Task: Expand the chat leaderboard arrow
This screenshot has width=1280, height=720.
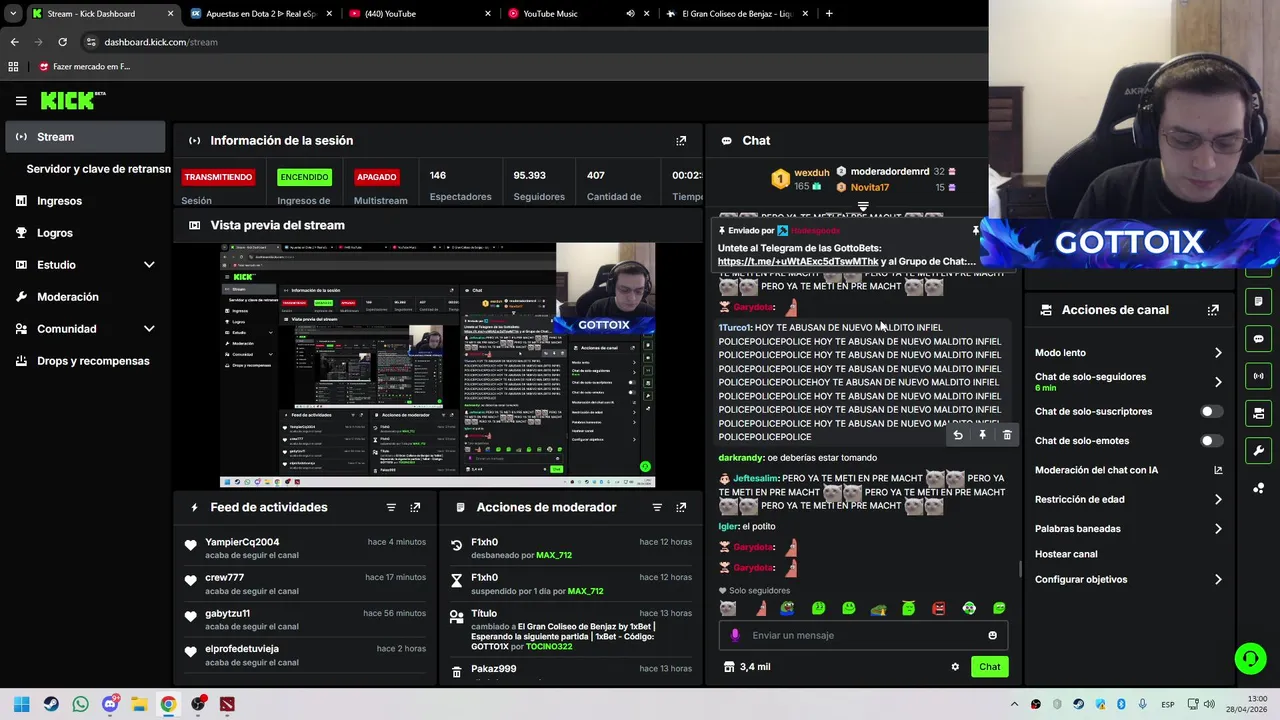Action: click(x=863, y=207)
